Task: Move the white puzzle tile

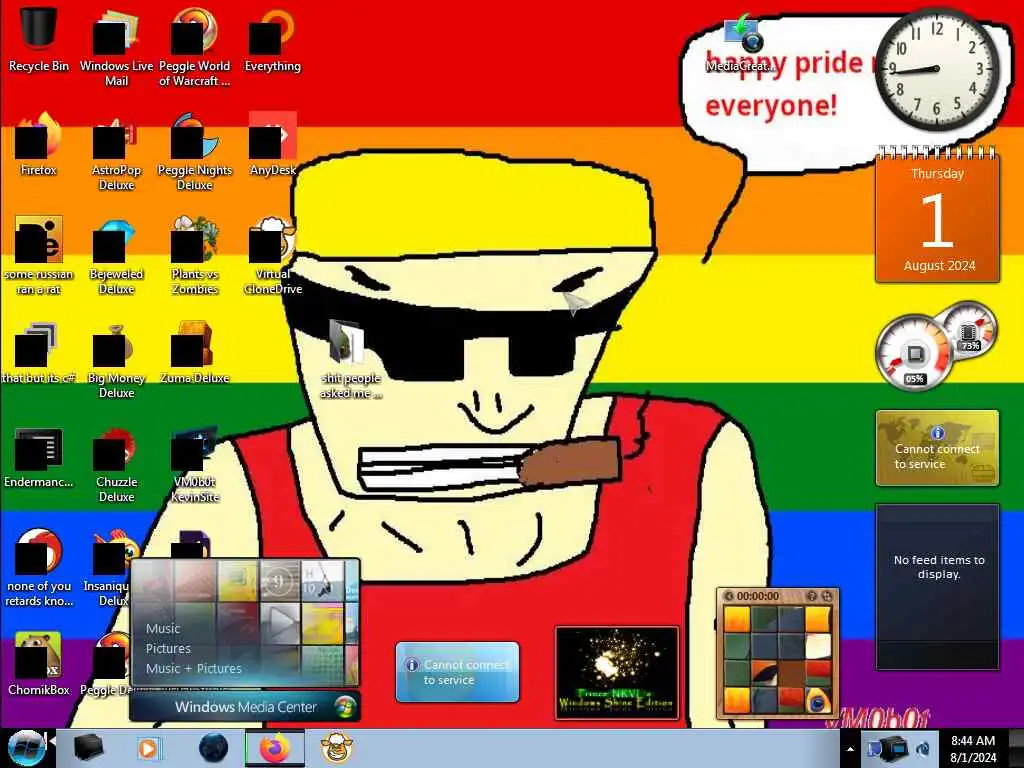Action: click(x=818, y=647)
